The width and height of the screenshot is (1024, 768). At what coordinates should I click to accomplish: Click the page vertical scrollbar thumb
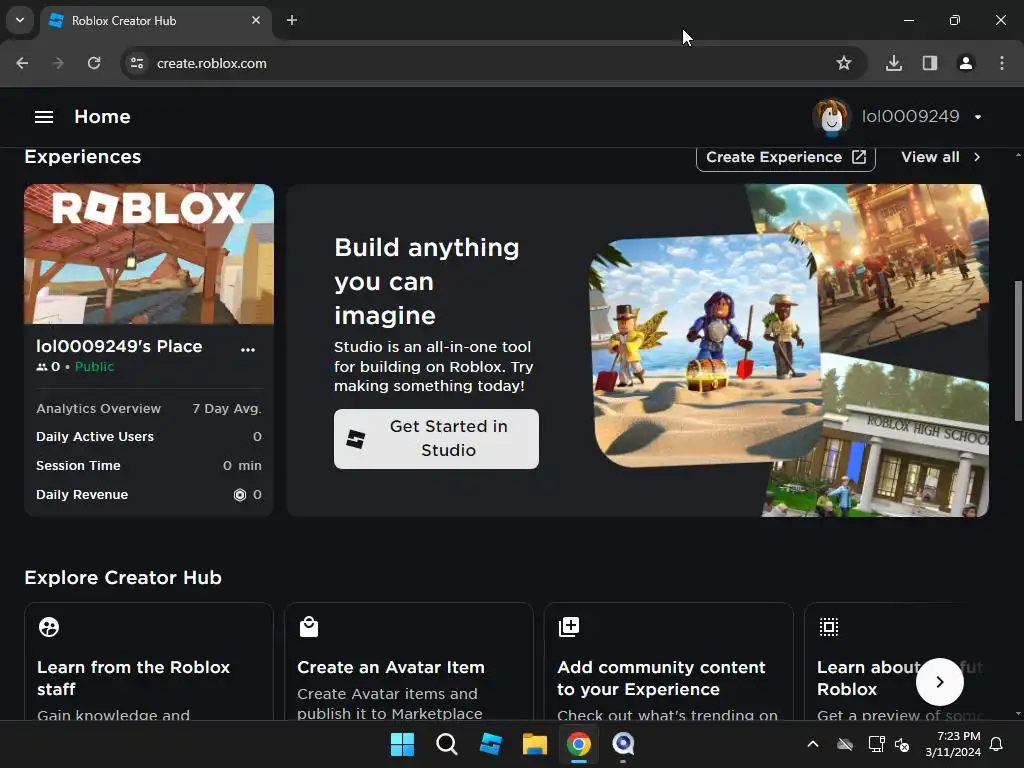tap(1017, 351)
